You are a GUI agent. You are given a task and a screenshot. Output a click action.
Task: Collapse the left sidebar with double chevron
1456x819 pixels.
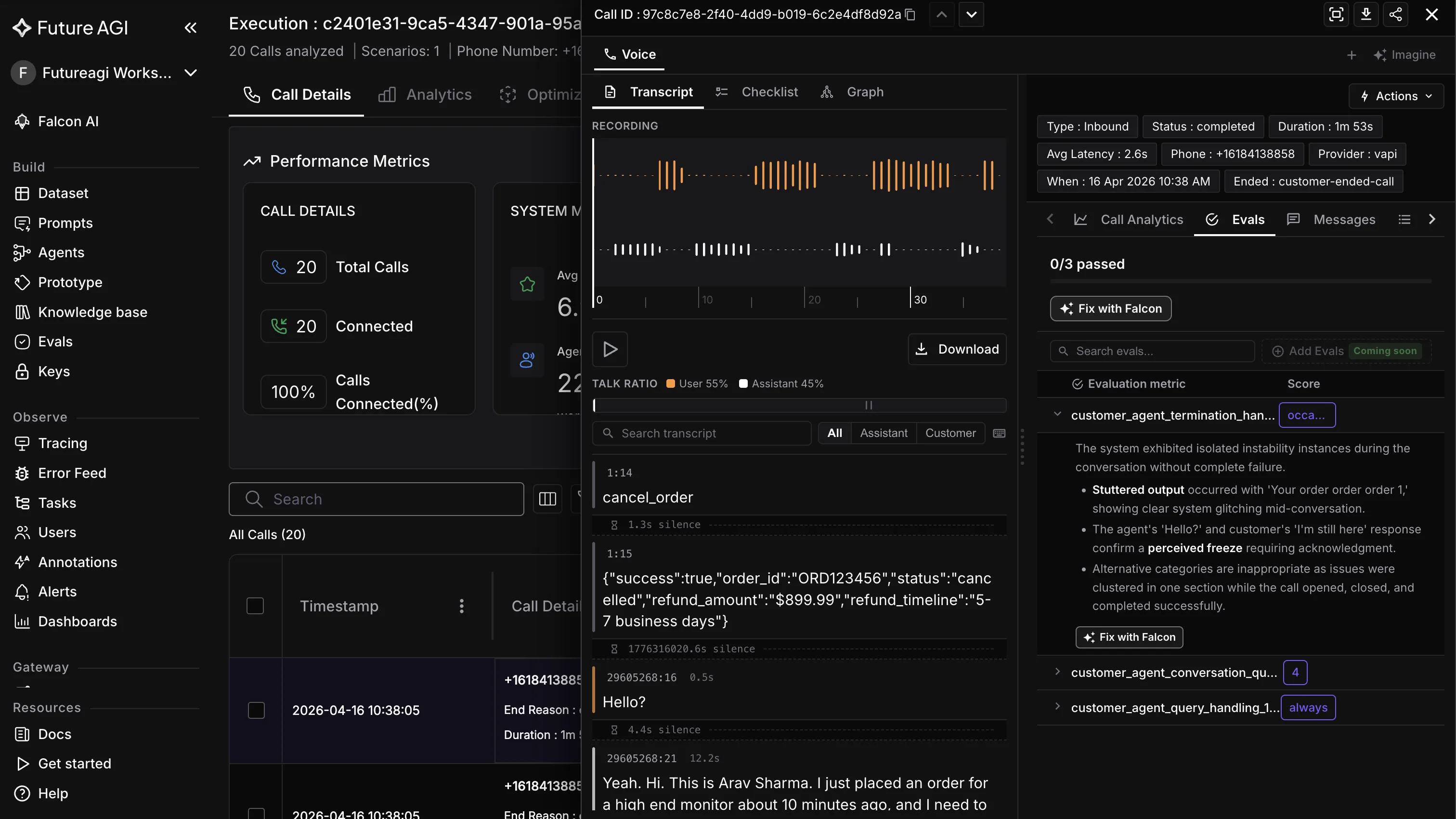(191, 28)
